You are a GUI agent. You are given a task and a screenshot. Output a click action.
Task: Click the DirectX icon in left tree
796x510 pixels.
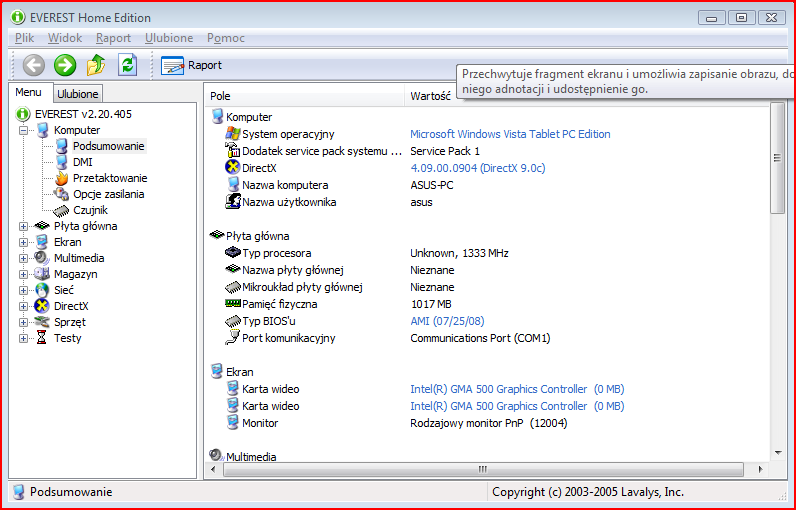42,306
